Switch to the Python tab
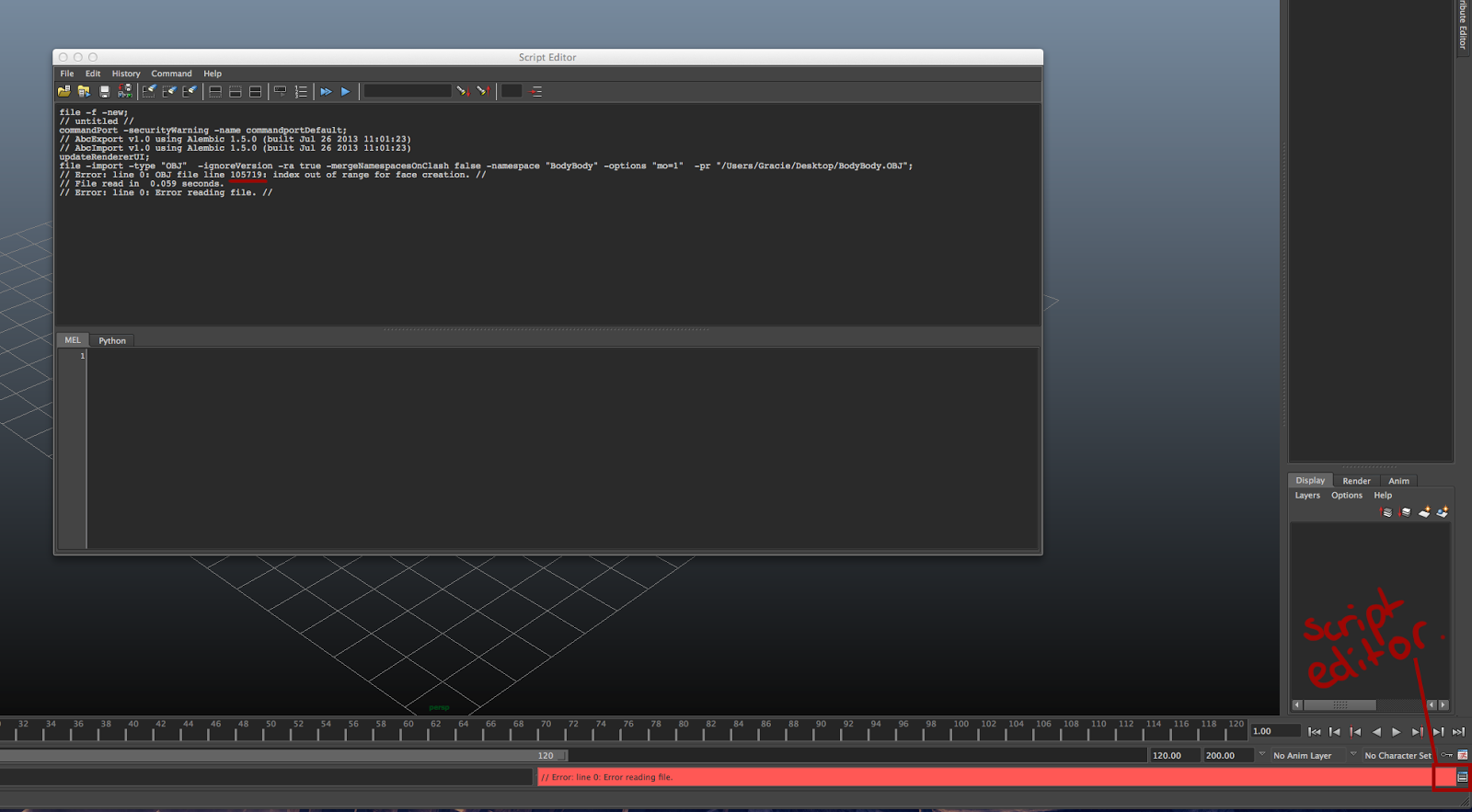 coord(112,340)
